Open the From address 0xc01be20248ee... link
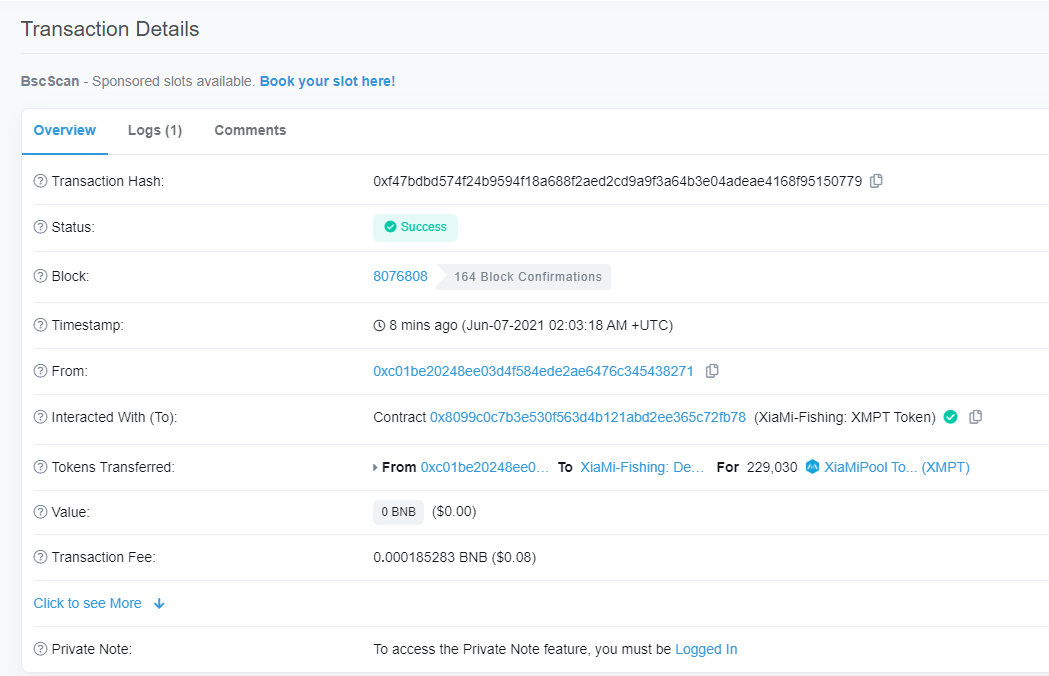1049x676 pixels. (533, 371)
